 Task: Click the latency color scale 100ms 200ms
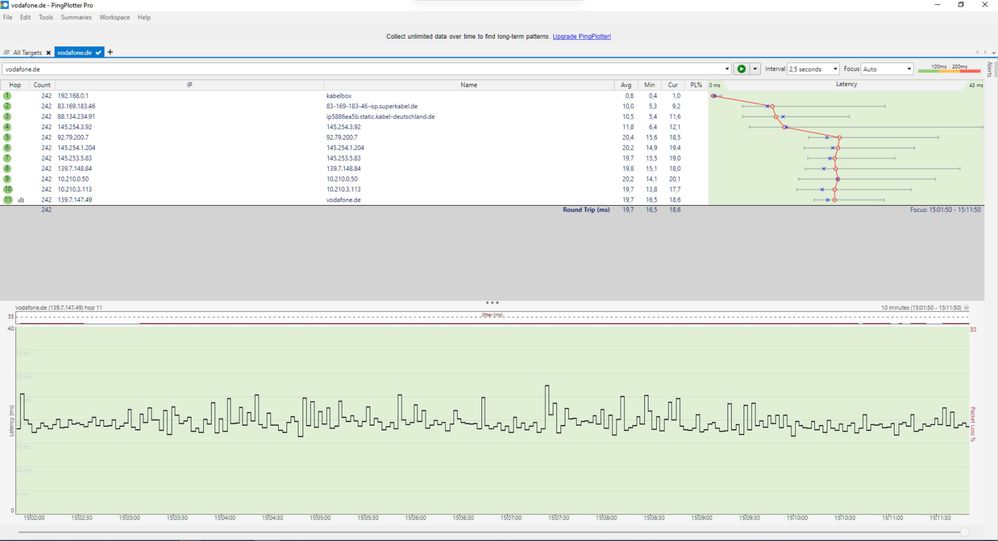click(949, 69)
